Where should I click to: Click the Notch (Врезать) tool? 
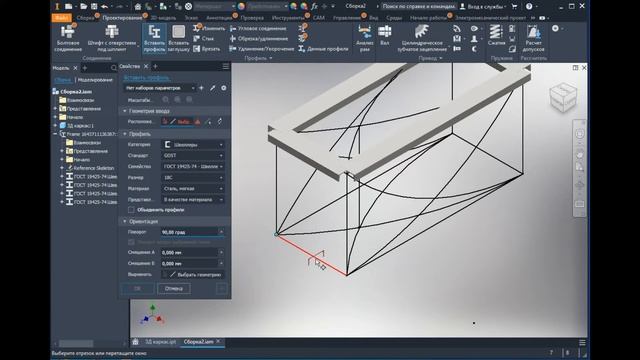click(x=207, y=49)
